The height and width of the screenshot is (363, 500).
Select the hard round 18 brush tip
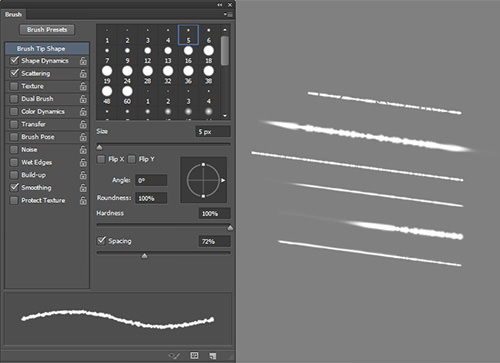[x=209, y=54]
